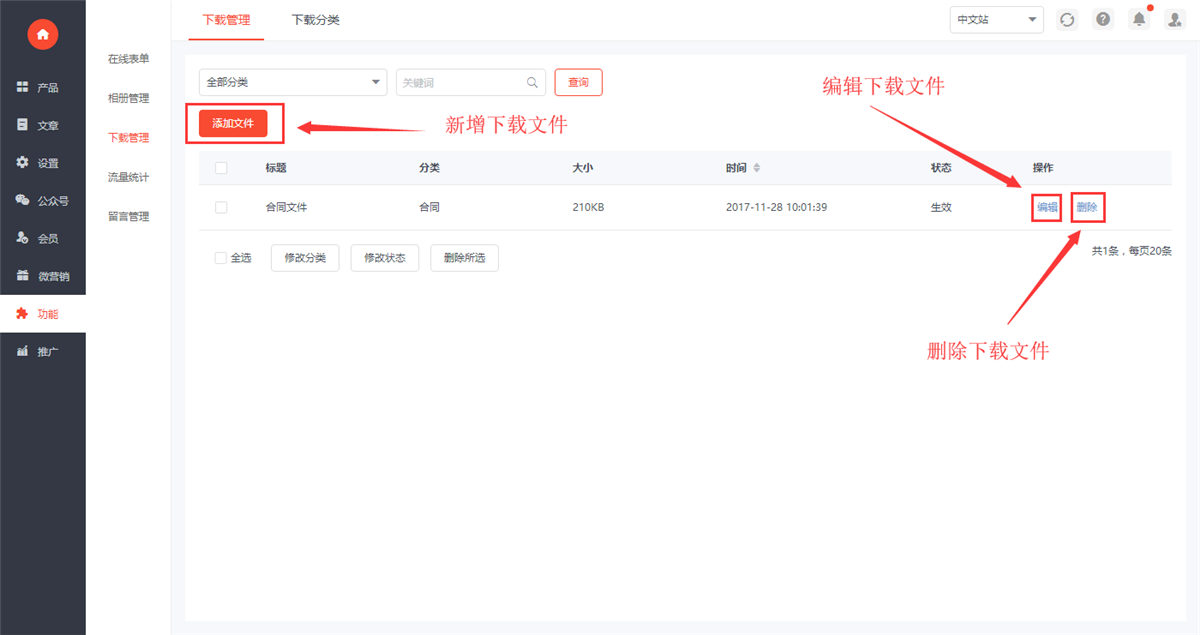Screen dimensions: 1200x635
Task: Switch to the 下载分类 tab
Action: [x=315, y=20]
